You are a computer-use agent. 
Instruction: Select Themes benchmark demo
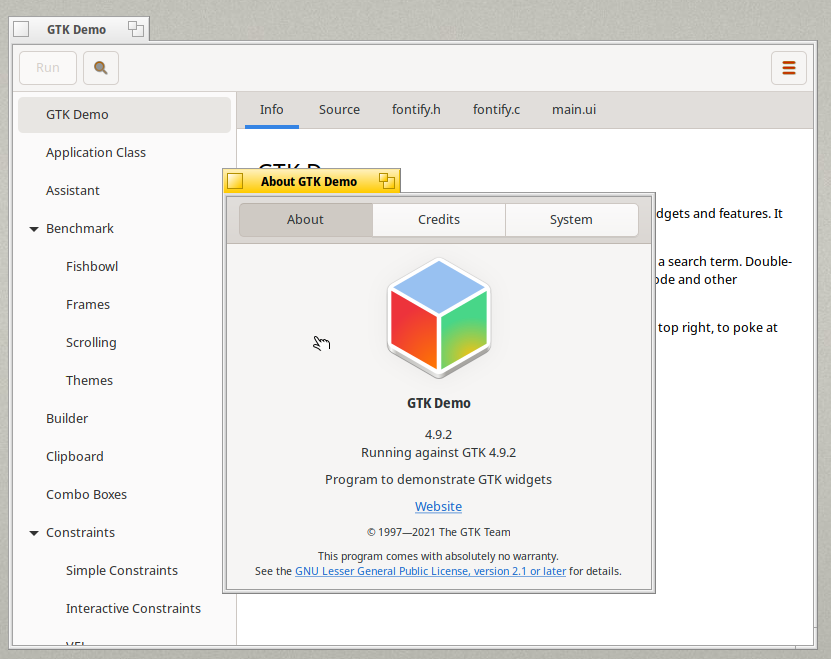[125, 381]
